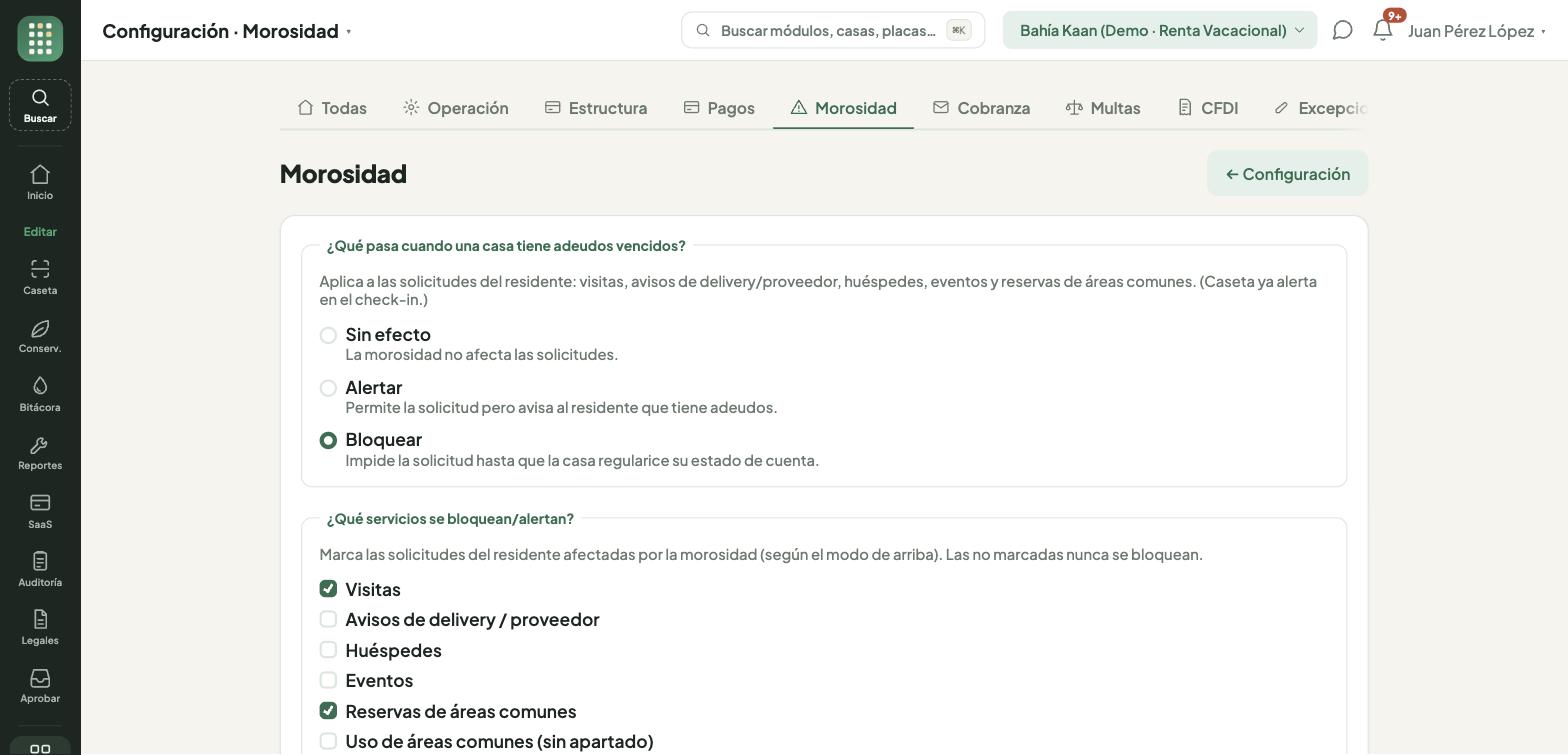Focus the Buscar módulos search field
The width and height of the screenshot is (1568, 755).
[x=833, y=30]
